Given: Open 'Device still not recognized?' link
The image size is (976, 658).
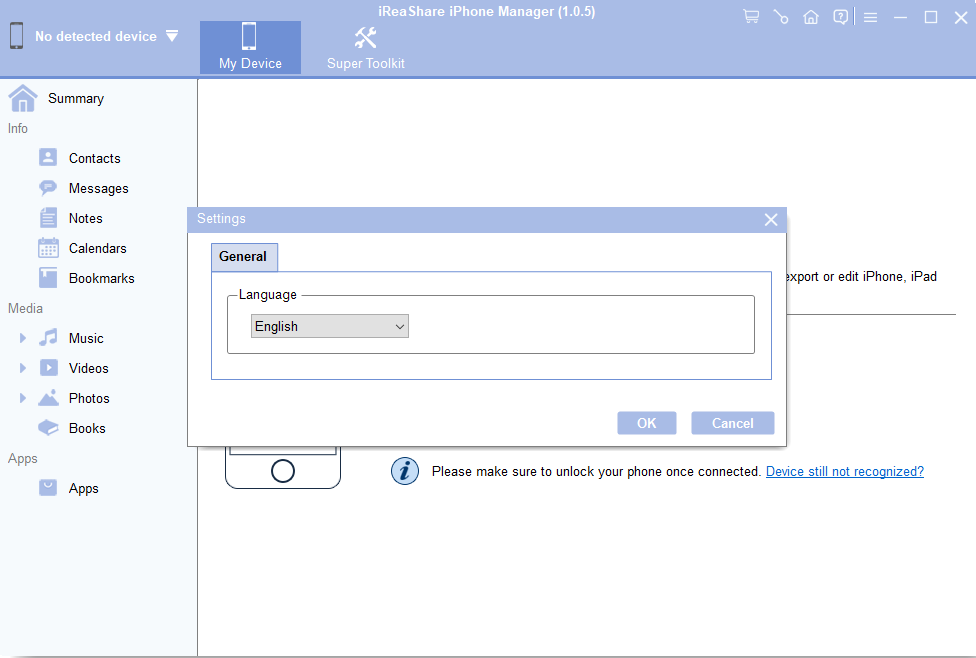Looking at the screenshot, I should pos(845,471).
